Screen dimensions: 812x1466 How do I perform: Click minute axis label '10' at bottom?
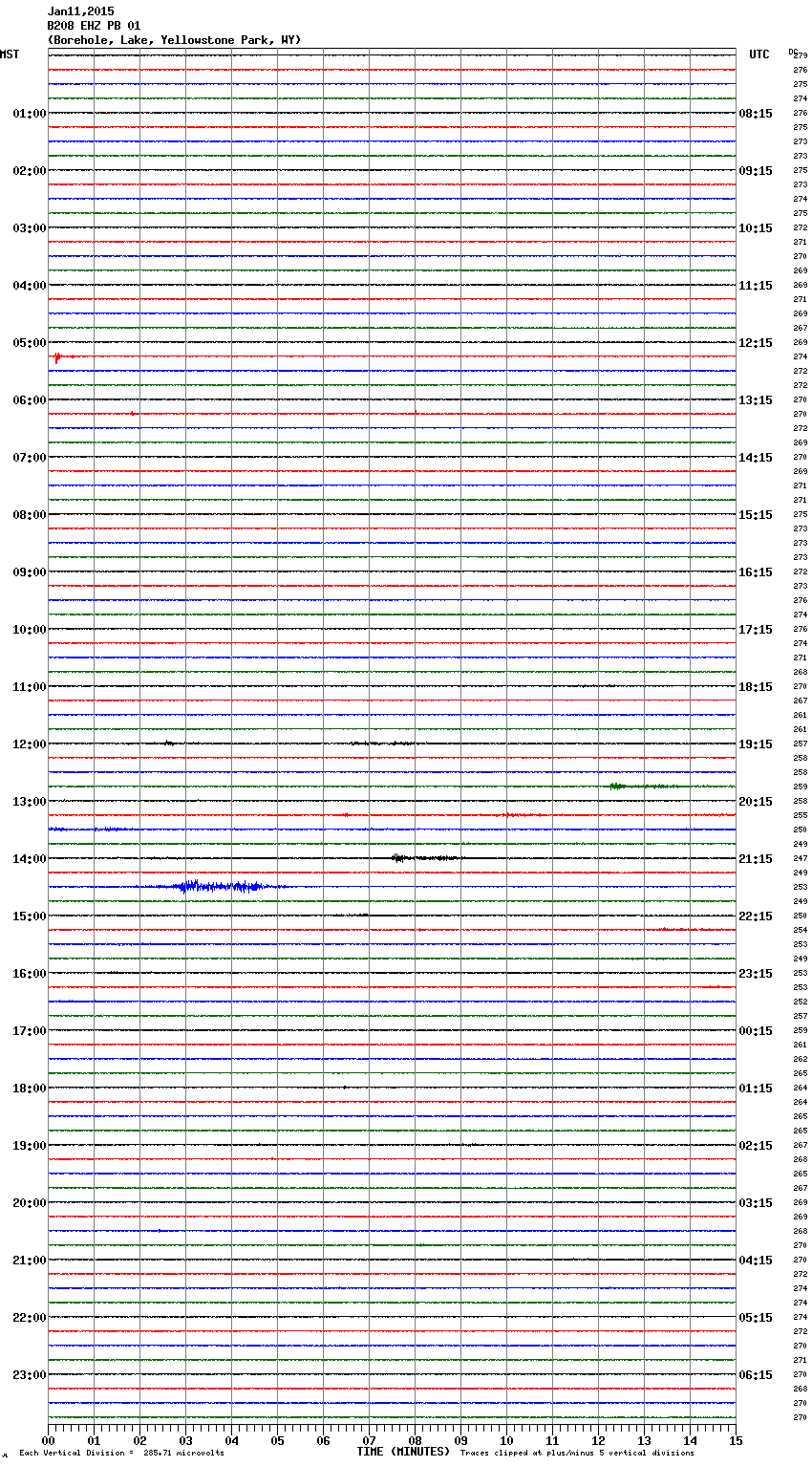coord(506,1440)
